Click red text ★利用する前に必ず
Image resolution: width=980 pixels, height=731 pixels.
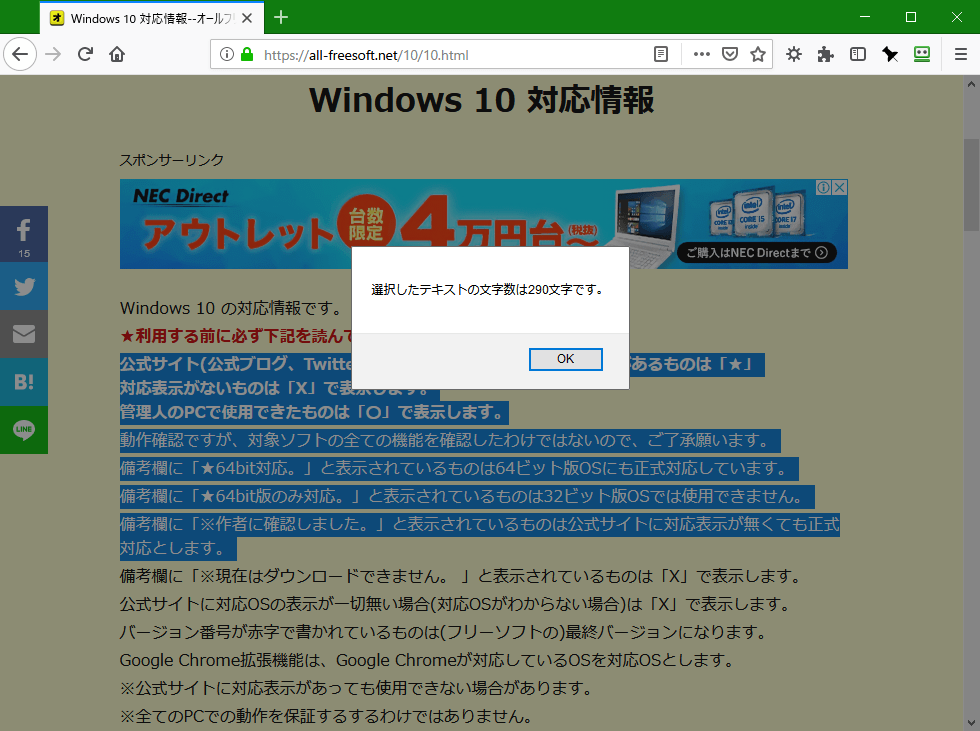pyautogui.click(x=236, y=336)
